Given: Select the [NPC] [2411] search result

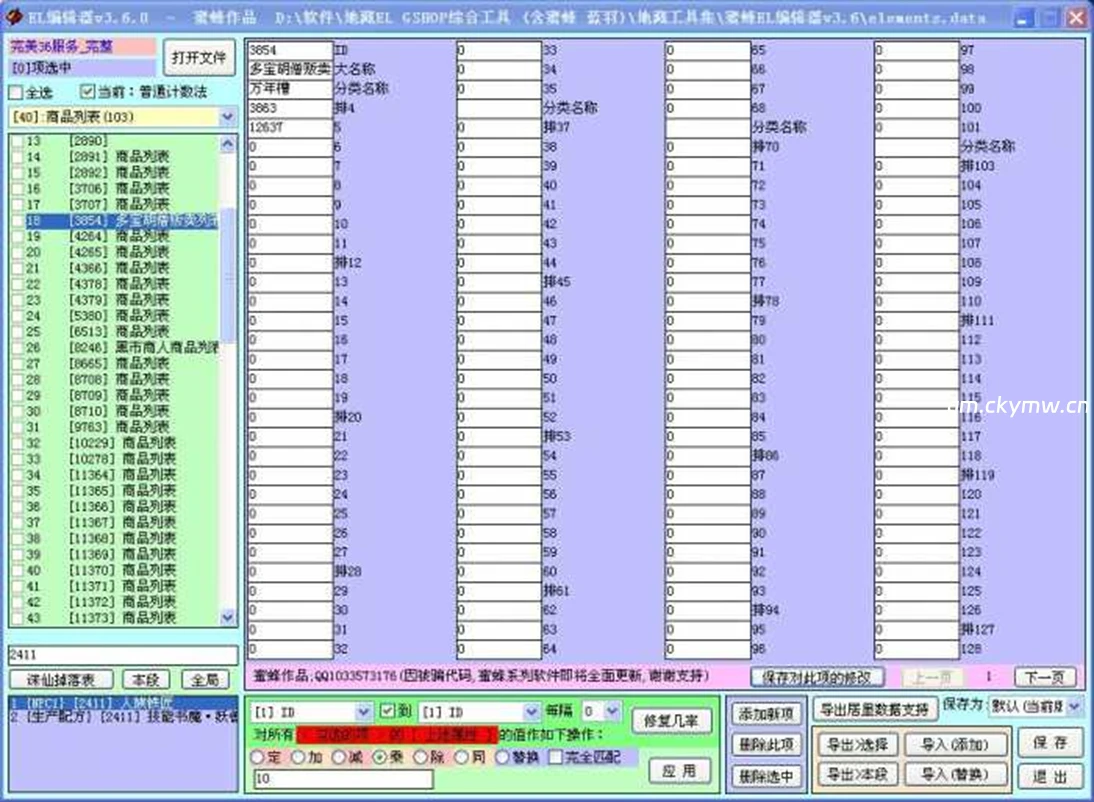Looking at the screenshot, I should tap(123, 703).
